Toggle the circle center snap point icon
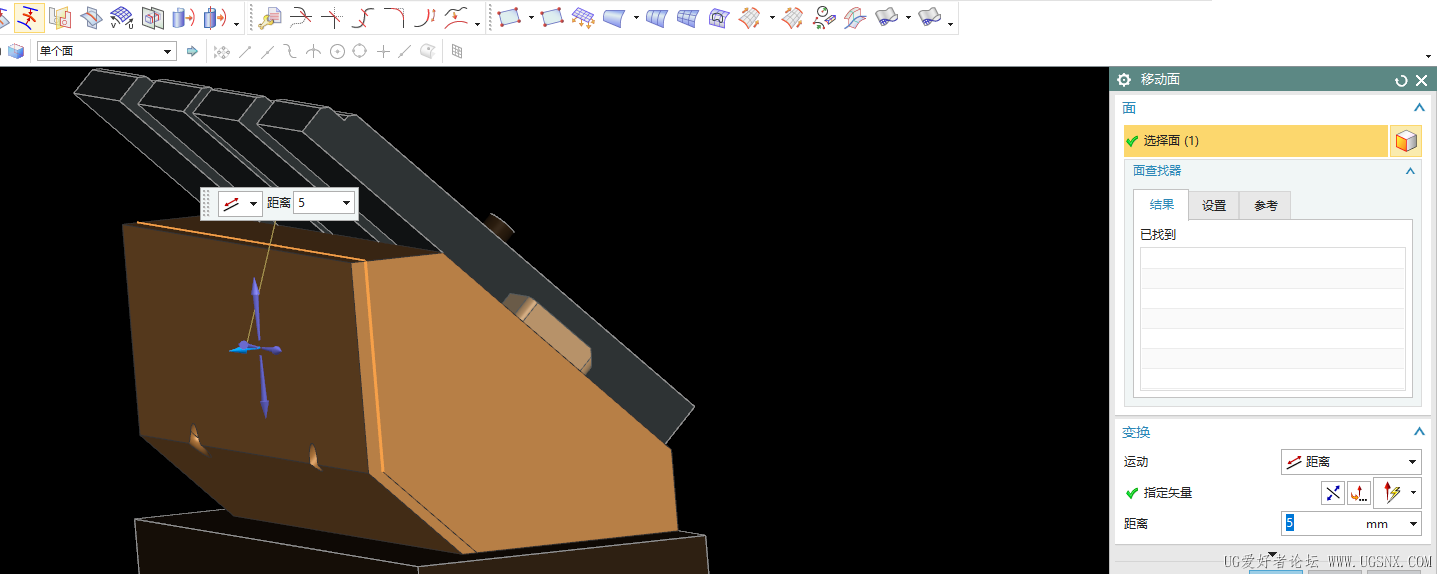1437x574 pixels. click(x=337, y=51)
